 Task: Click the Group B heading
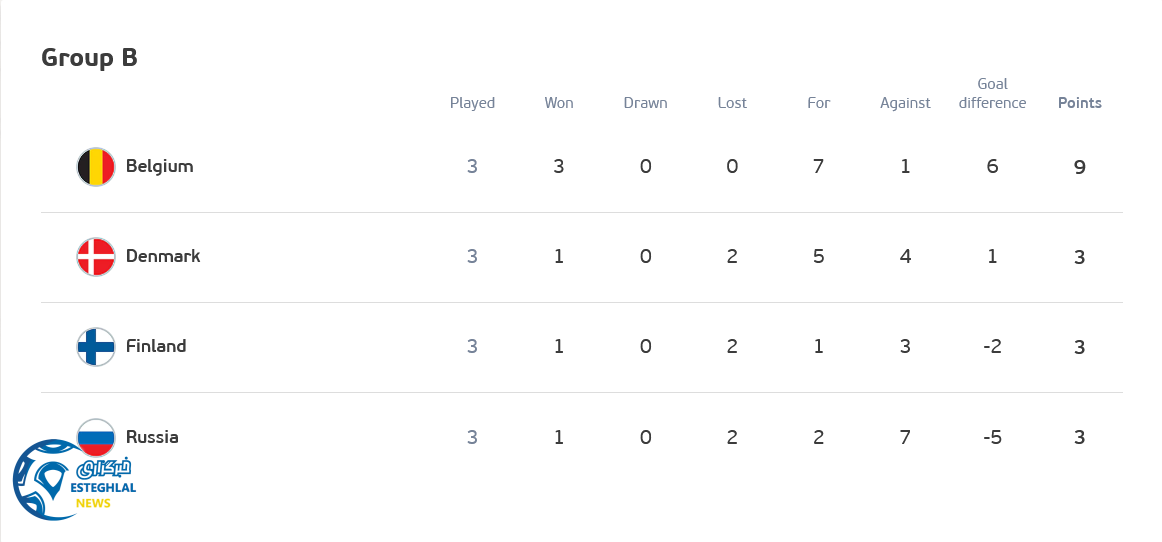[89, 58]
